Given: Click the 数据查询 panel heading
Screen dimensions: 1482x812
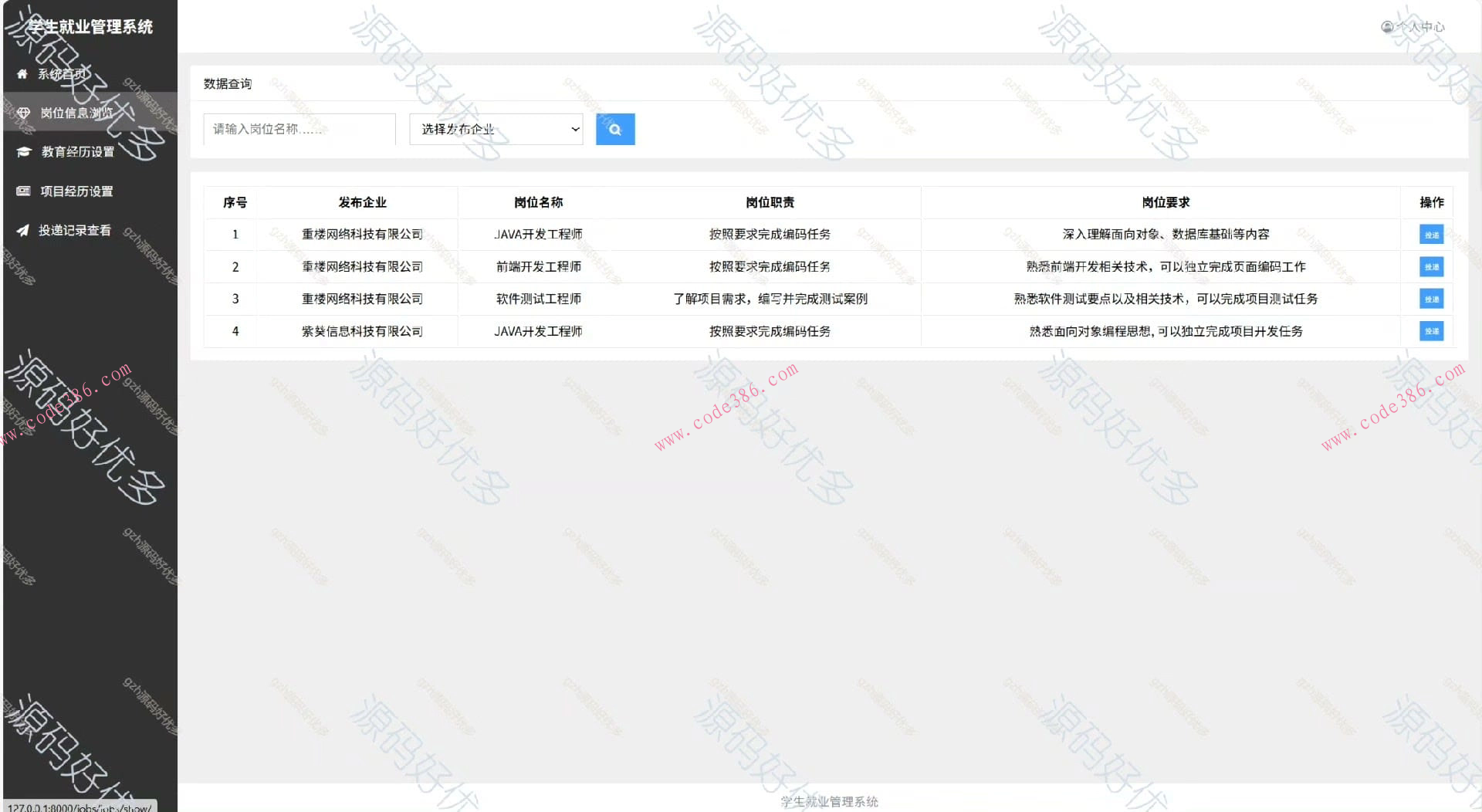Looking at the screenshot, I should coord(228,83).
